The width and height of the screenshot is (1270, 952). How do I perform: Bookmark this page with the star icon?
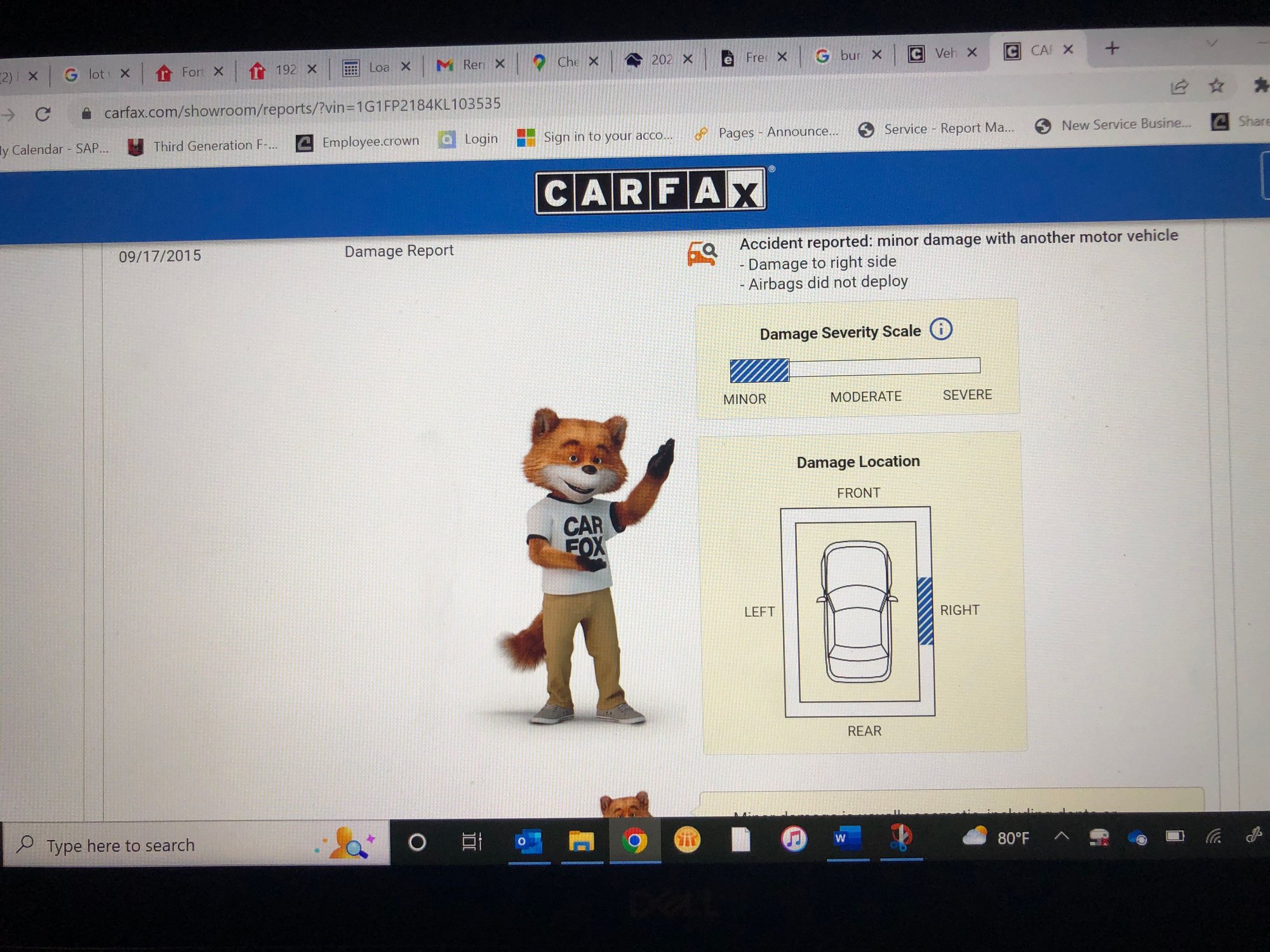pyautogui.click(x=1216, y=86)
